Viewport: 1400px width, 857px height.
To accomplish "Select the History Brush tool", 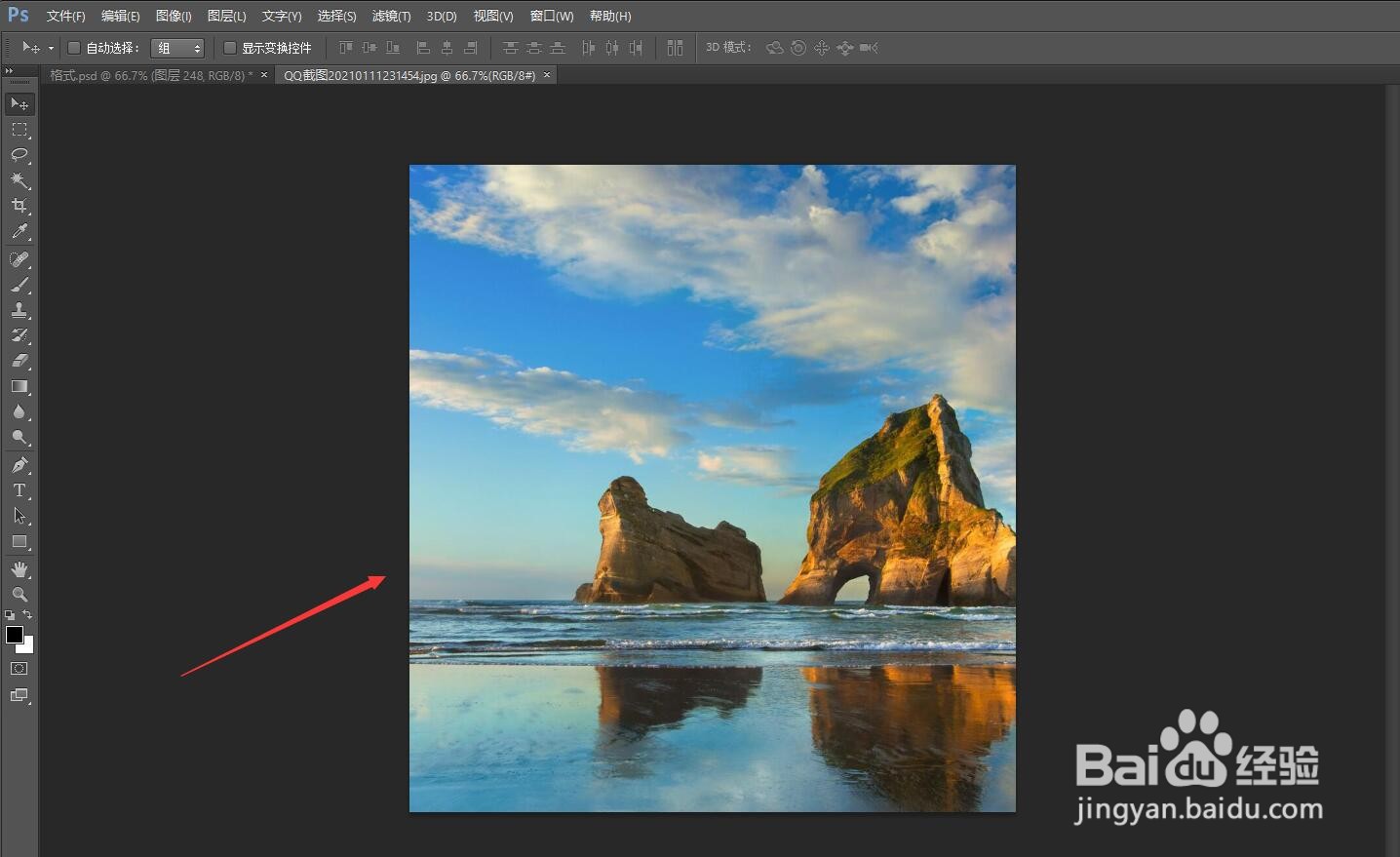I will [x=19, y=335].
